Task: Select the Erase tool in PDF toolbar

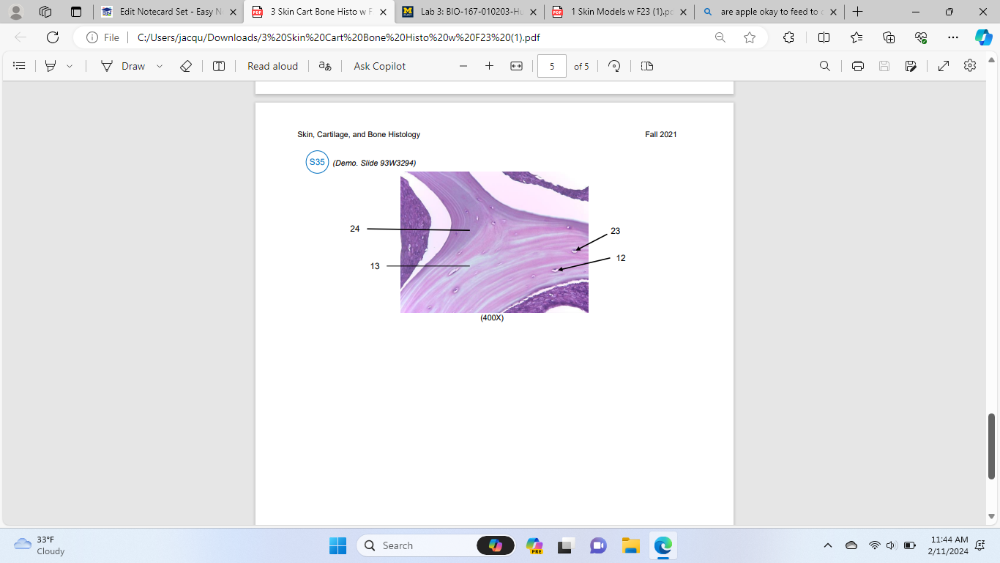Action: tap(185, 66)
